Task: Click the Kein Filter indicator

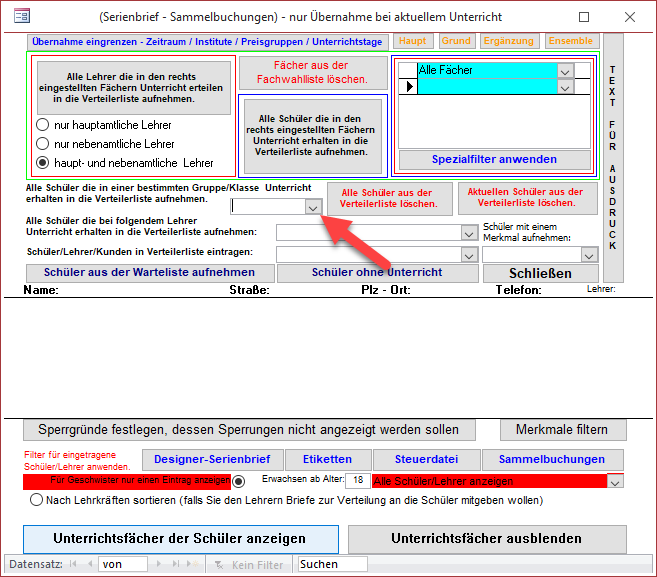Action: [250, 564]
